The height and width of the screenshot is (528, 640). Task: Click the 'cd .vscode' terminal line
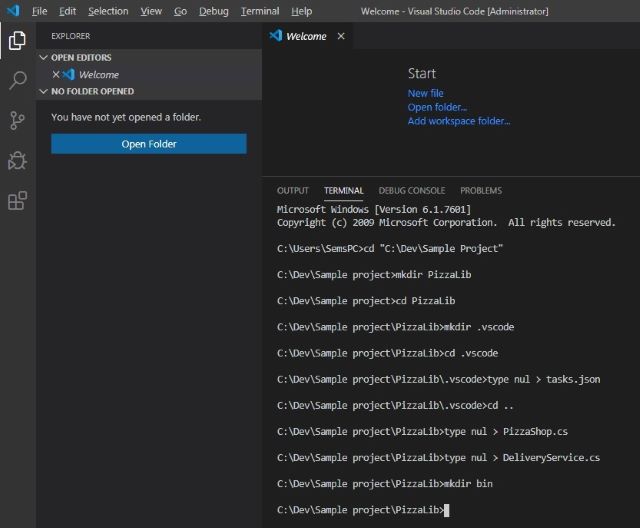[387, 353]
